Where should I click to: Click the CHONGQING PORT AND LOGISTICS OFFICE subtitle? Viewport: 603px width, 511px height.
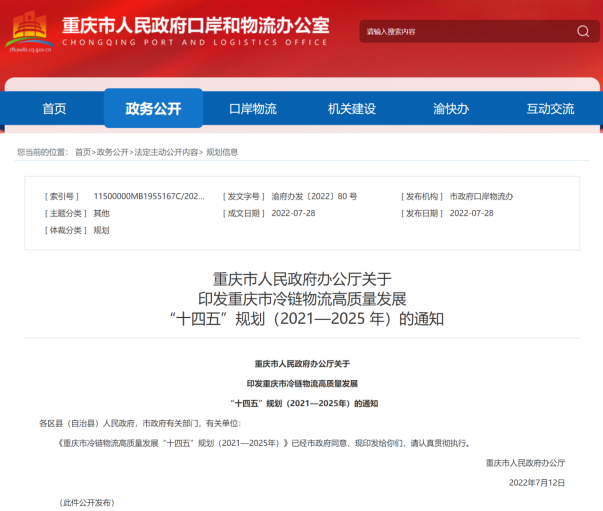[195, 42]
